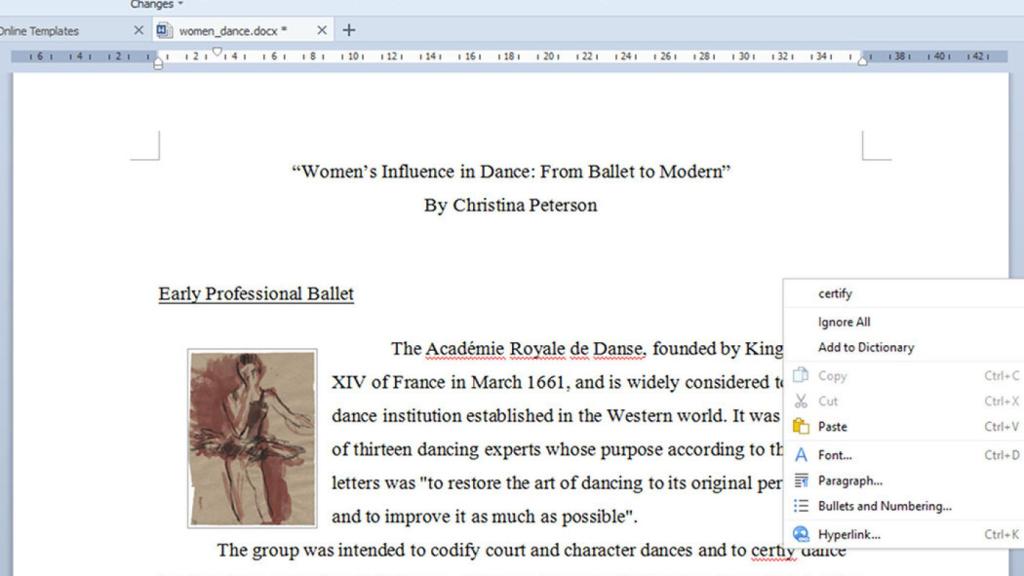This screenshot has width=1024, height=576.
Task: Choose Add to Dictionary
Action: tap(865, 347)
